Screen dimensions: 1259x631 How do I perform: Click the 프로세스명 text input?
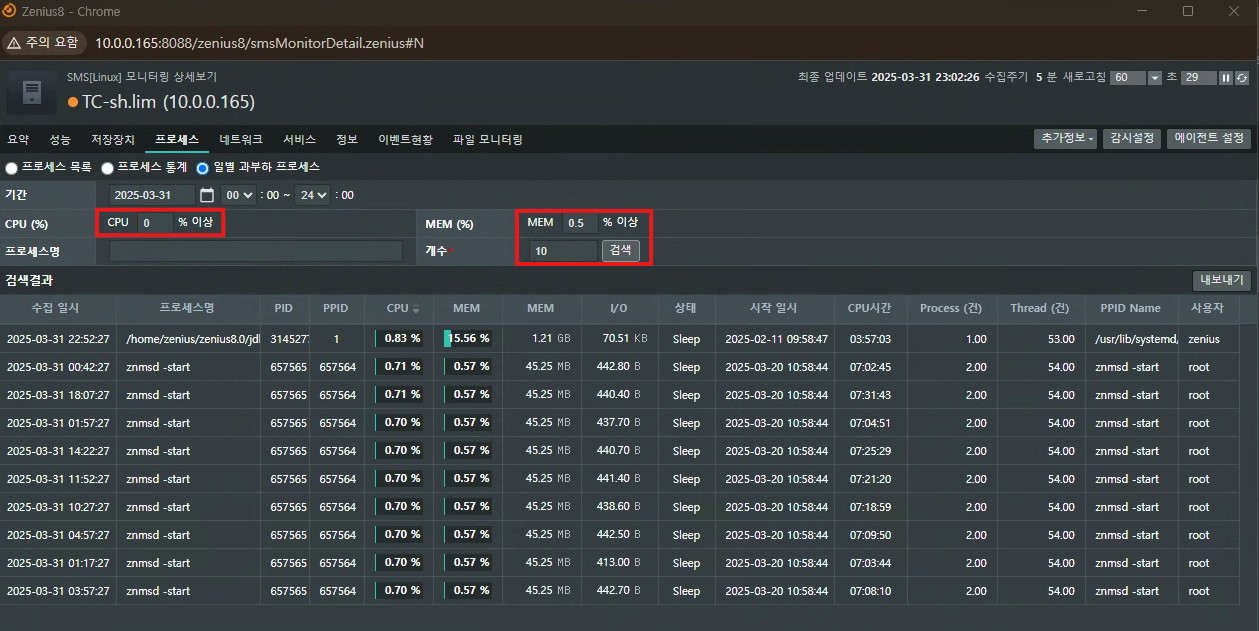256,251
